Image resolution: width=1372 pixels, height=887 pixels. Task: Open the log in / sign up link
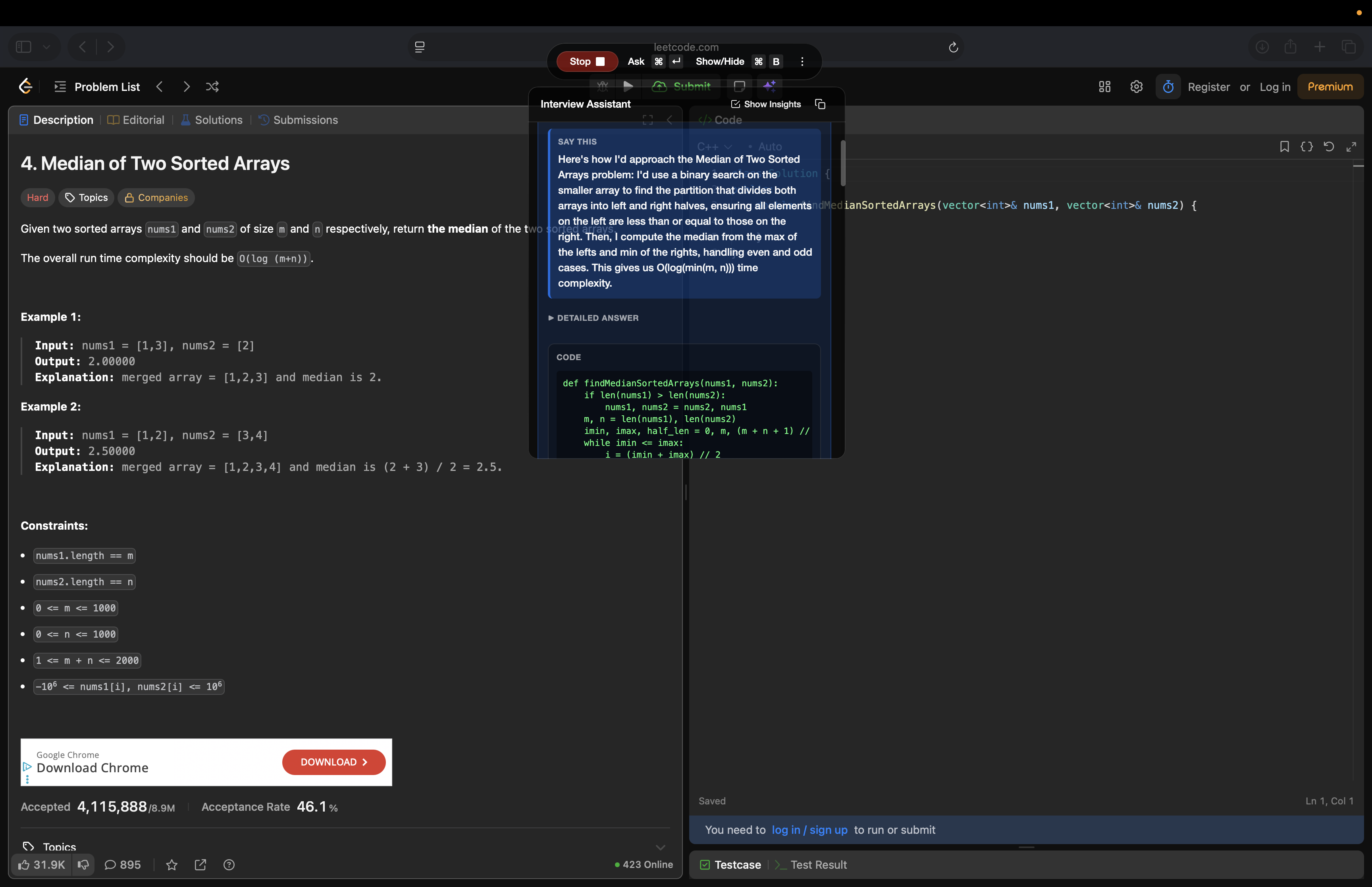809,830
